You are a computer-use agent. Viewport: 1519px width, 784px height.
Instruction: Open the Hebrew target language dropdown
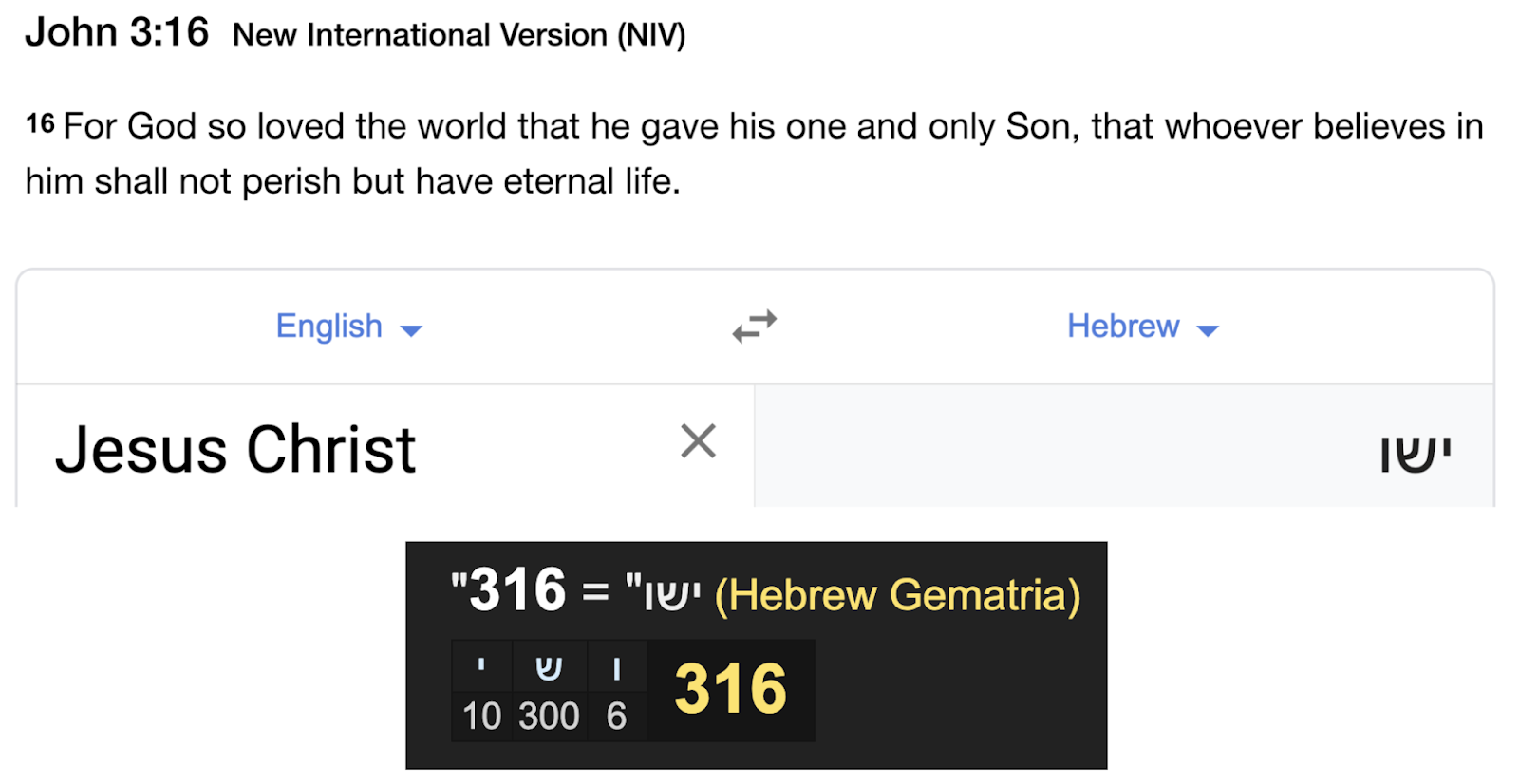click(1143, 327)
